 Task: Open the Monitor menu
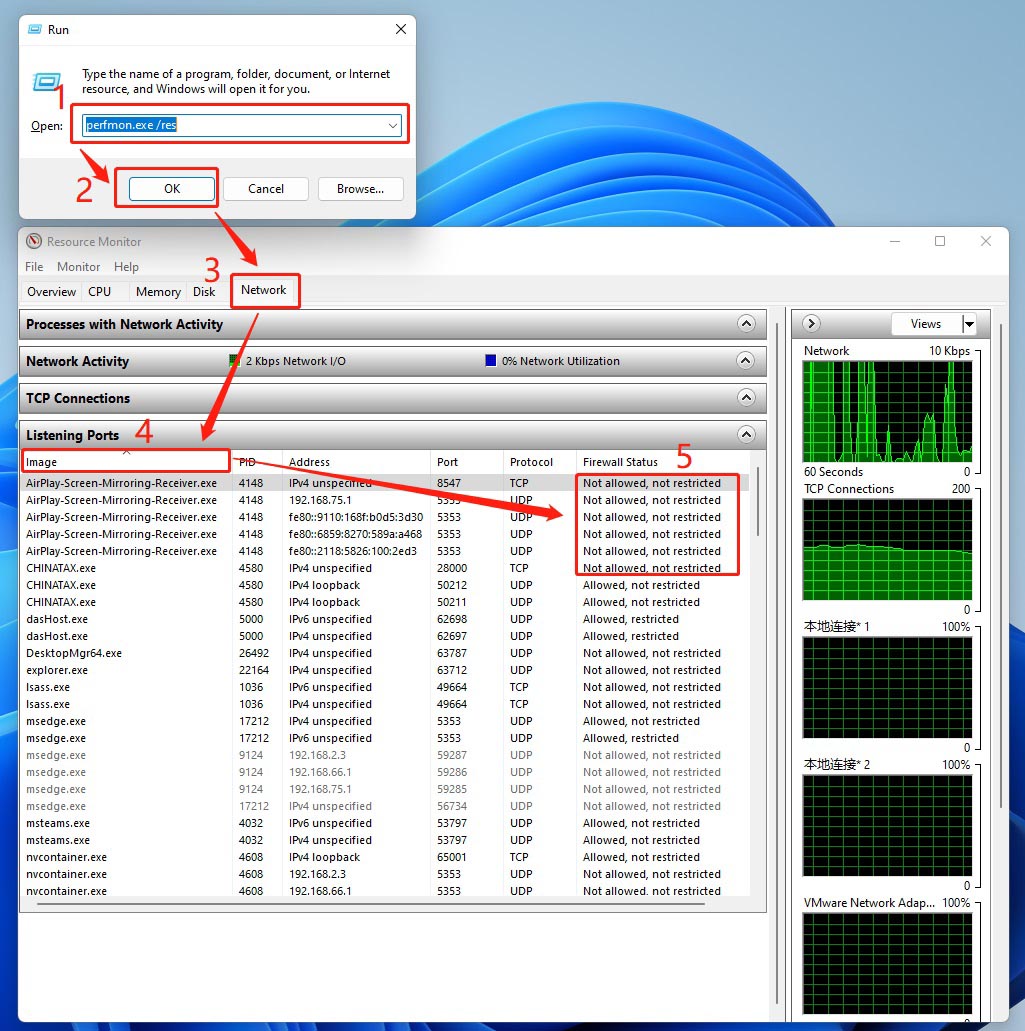click(78, 267)
